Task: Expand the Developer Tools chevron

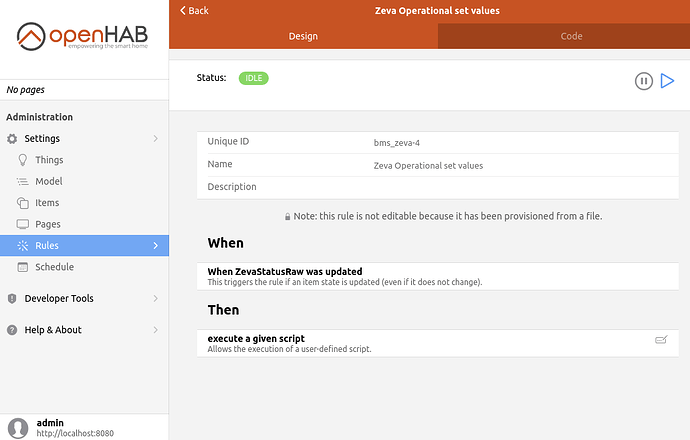Action: pos(155,299)
